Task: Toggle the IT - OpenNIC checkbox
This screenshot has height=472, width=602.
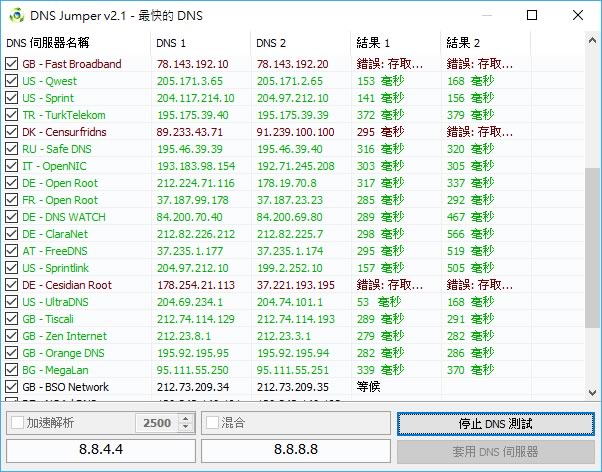Action: point(12,166)
